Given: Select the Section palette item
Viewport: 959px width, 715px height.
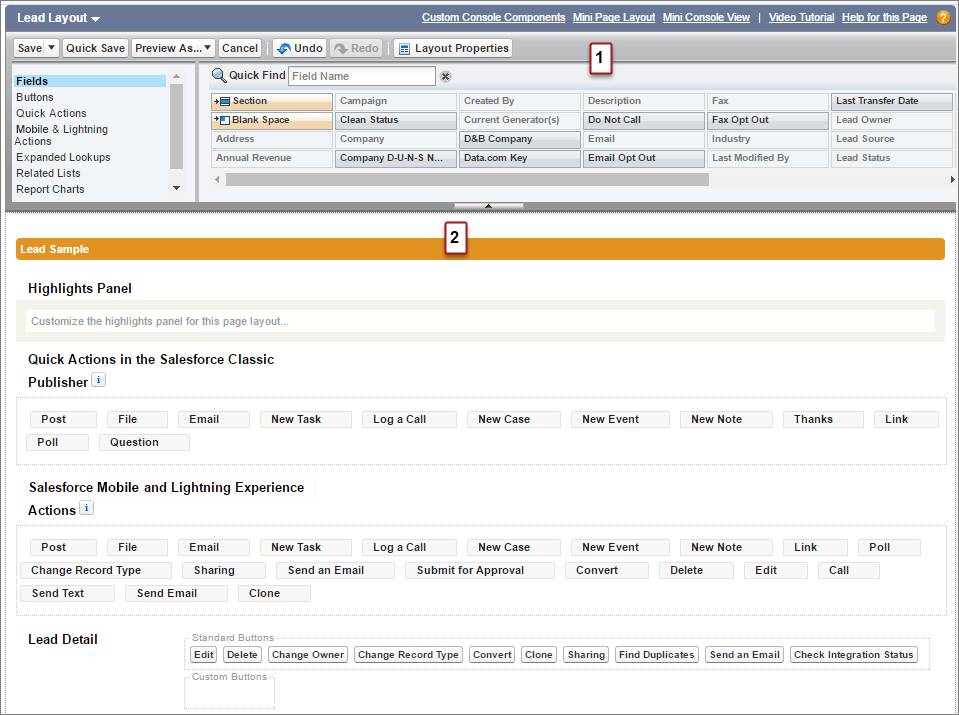Looking at the screenshot, I should (x=272, y=101).
